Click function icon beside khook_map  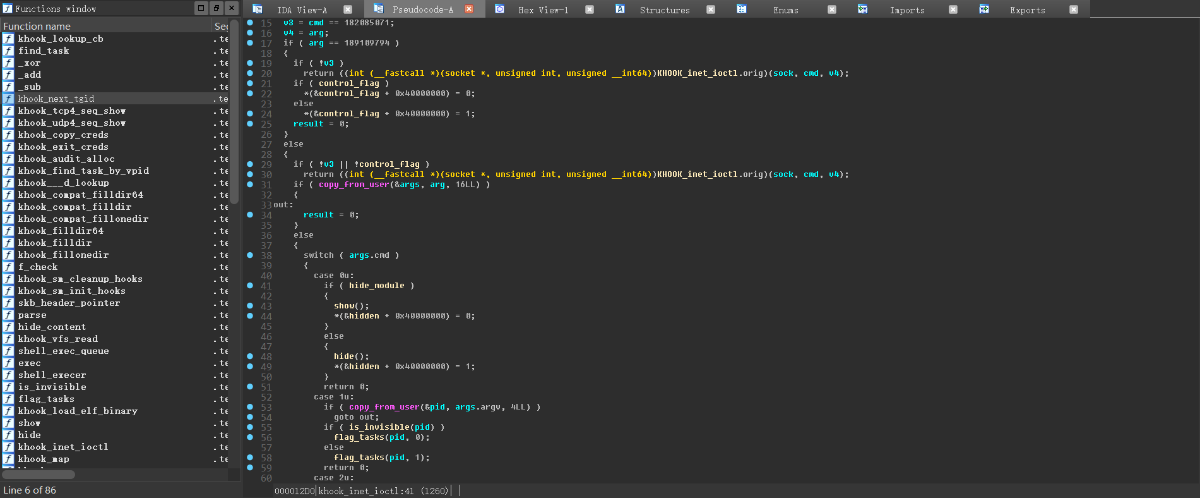coord(8,459)
